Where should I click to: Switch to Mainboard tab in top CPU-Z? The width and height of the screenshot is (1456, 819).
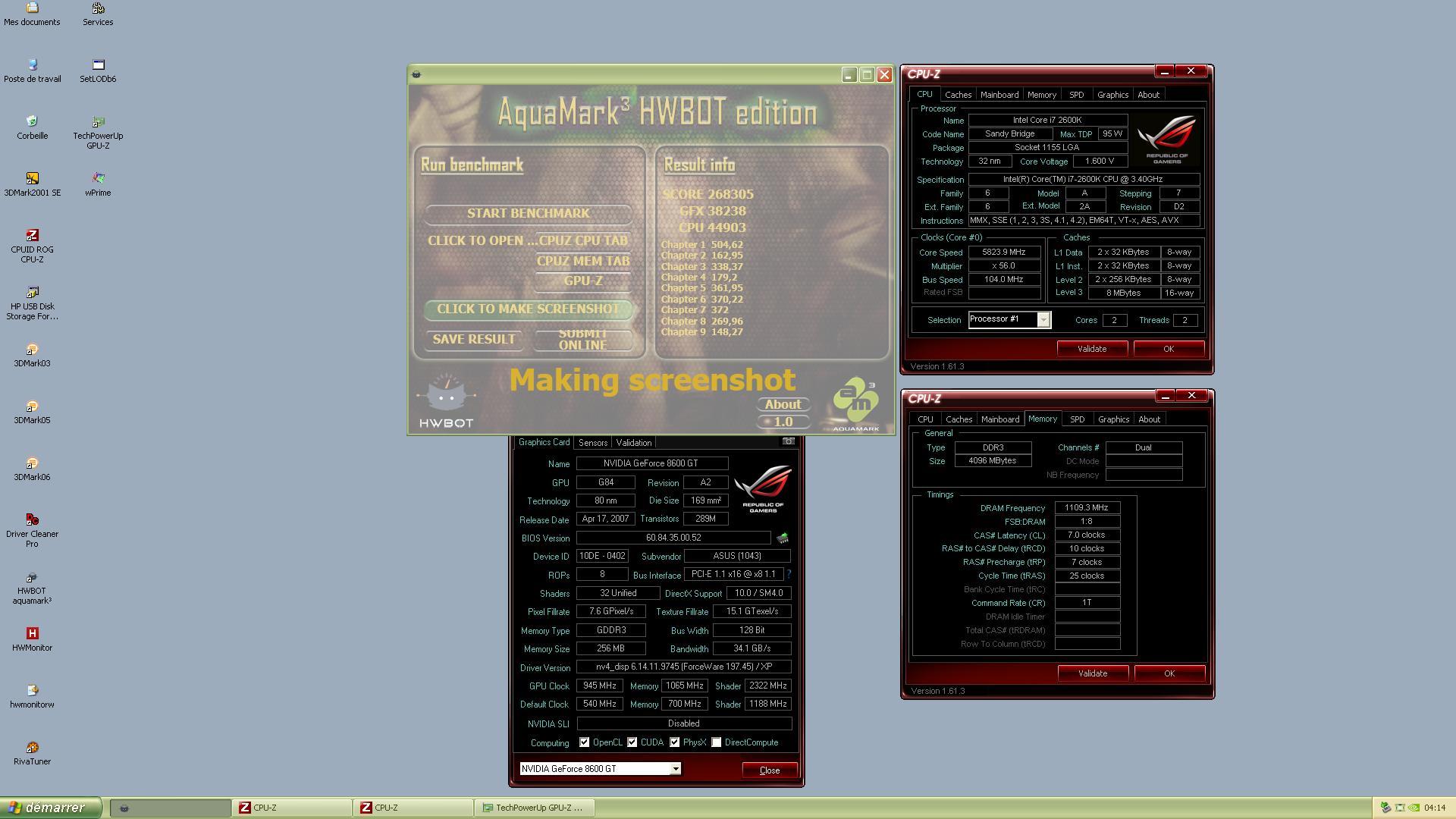(999, 95)
